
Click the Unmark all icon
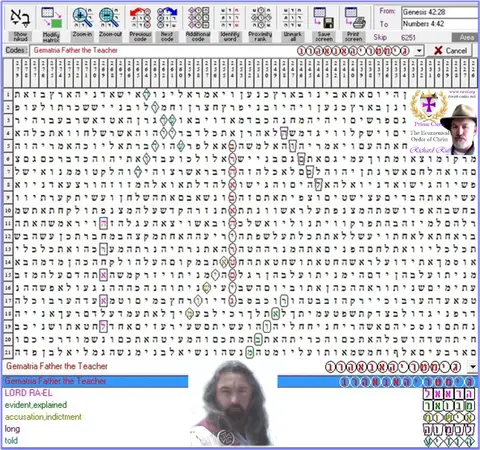(x=292, y=19)
